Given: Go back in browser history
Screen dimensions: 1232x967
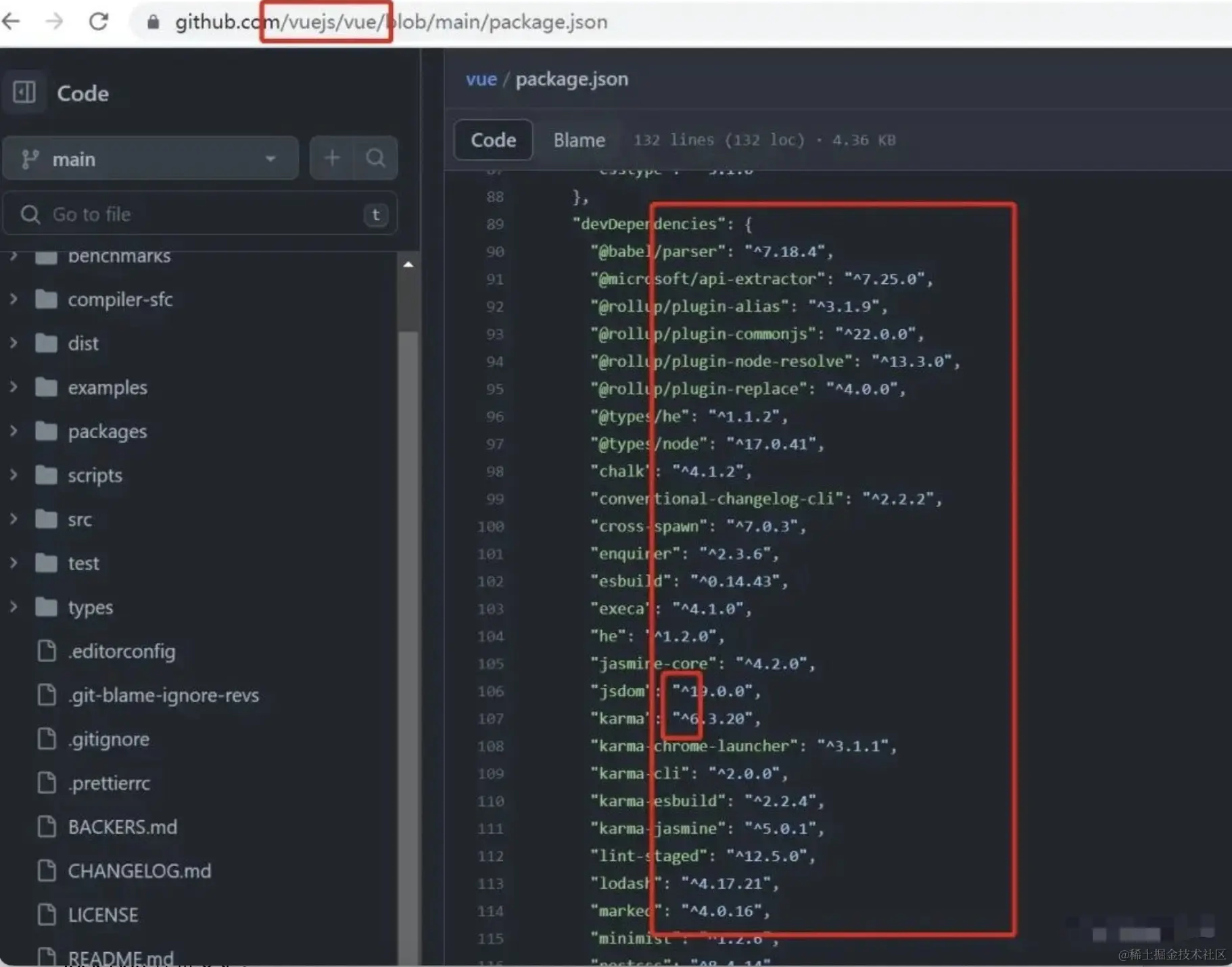Looking at the screenshot, I should coord(11,22).
